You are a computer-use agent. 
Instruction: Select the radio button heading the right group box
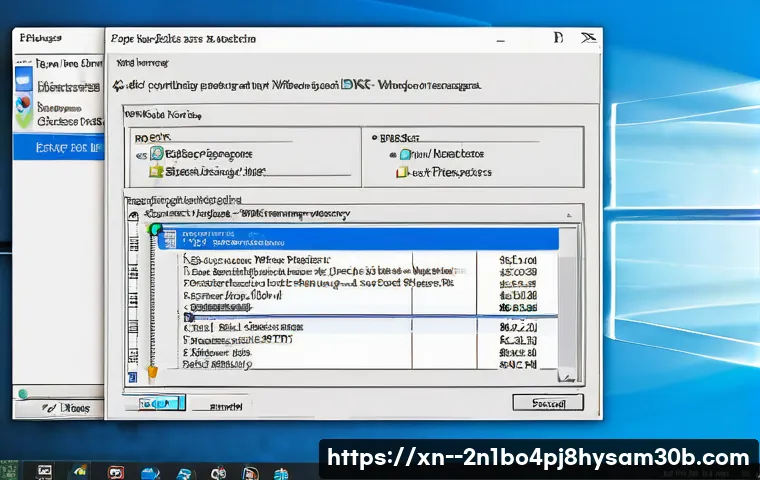point(375,138)
